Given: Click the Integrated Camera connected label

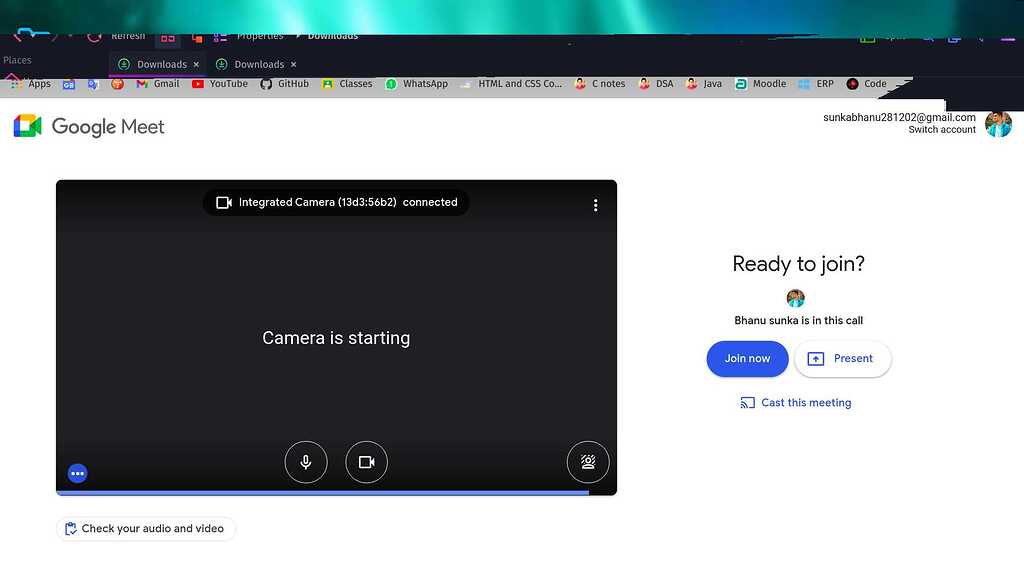Looking at the screenshot, I should (x=336, y=202).
